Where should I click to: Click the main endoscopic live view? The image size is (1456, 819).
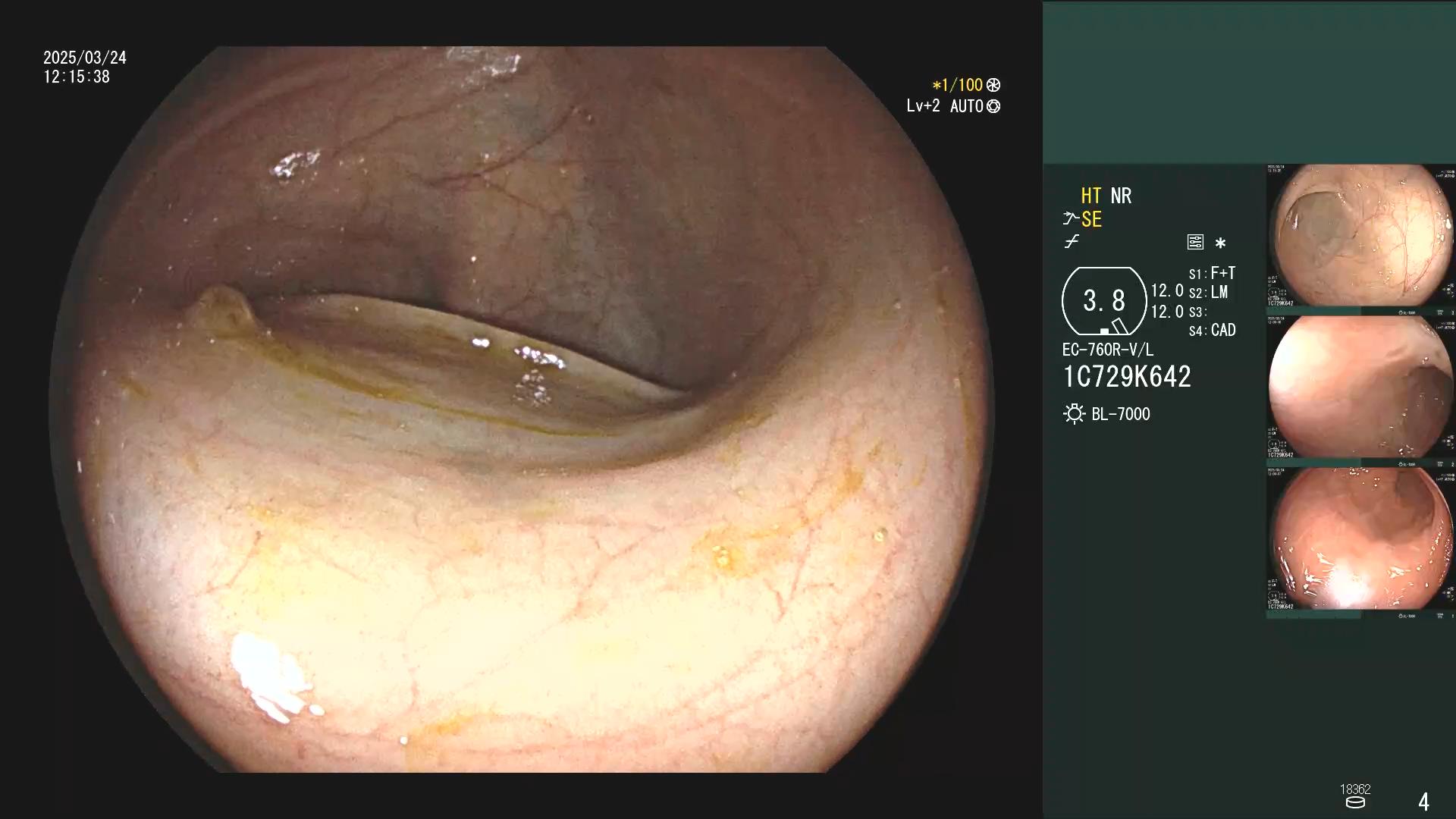pos(522,409)
